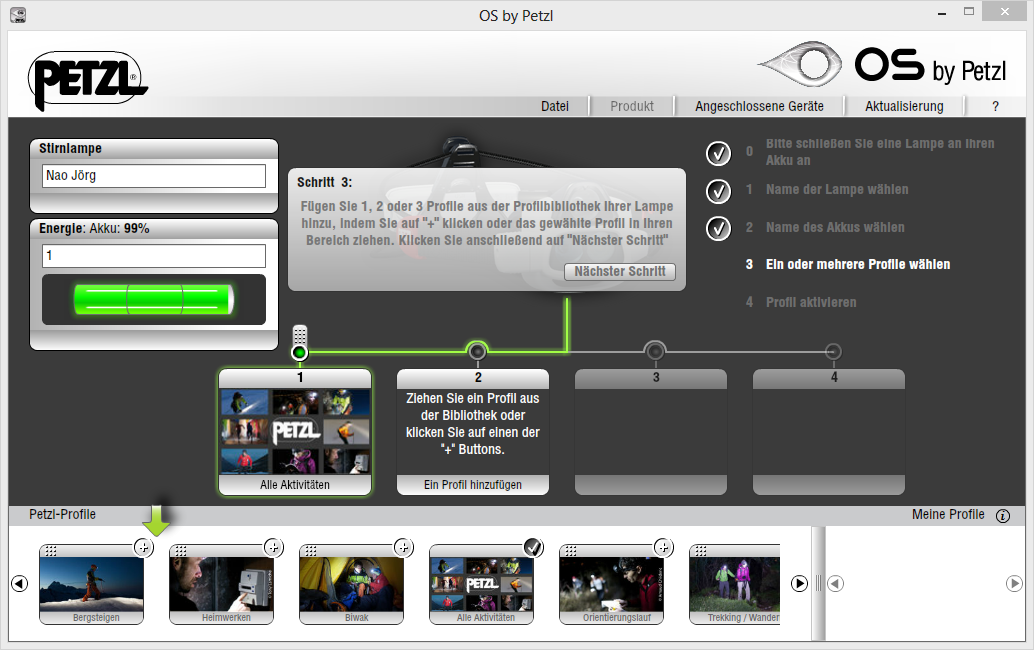
Task: Open the Angeschlossene Geräte menu
Action: [x=759, y=106]
